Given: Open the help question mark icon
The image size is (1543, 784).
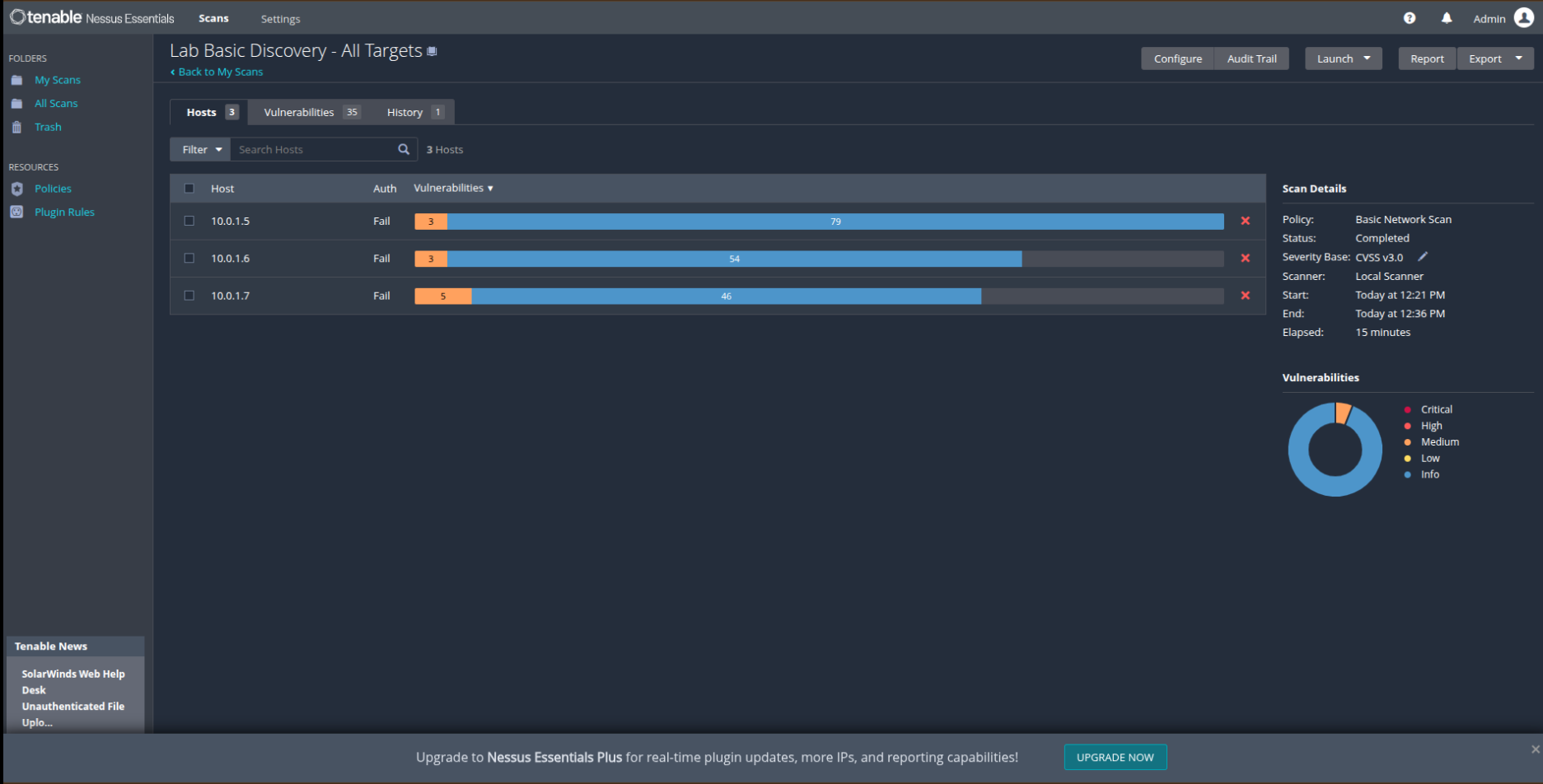Looking at the screenshot, I should click(1410, 18).
